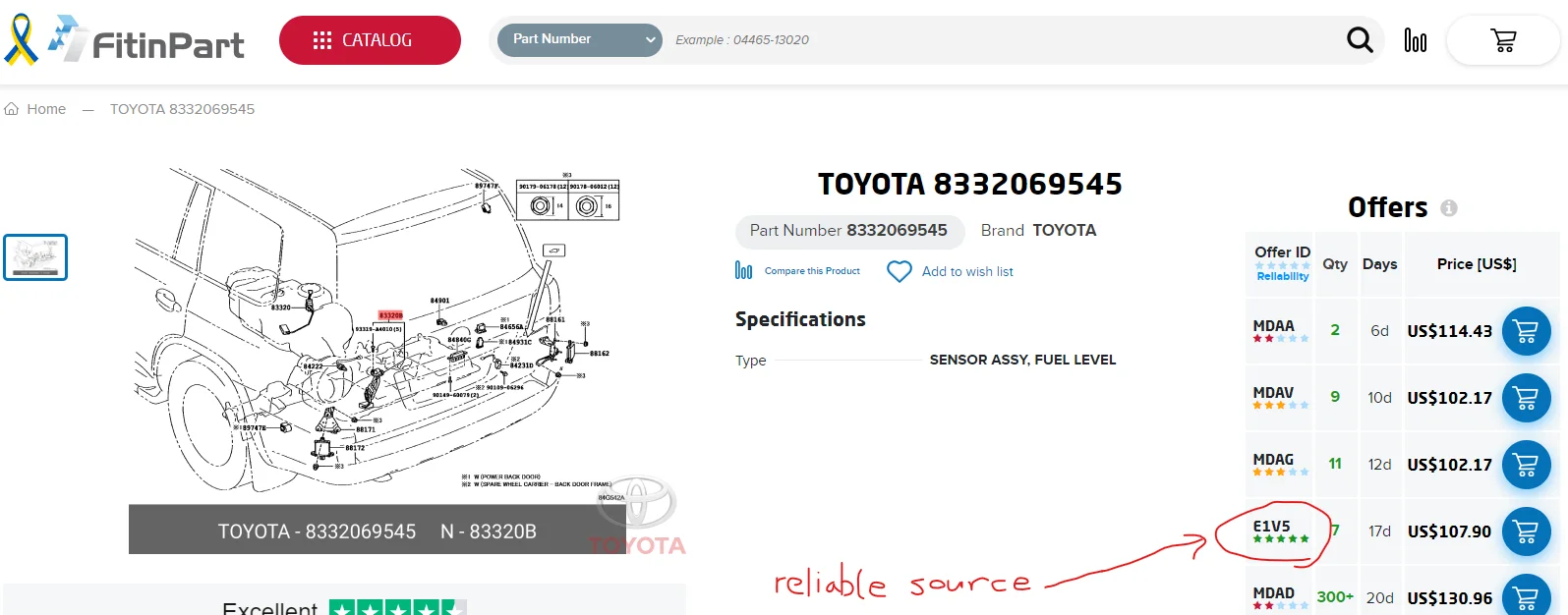
Task: Click the blue-yellow ribbon icon
Action: 21,39
